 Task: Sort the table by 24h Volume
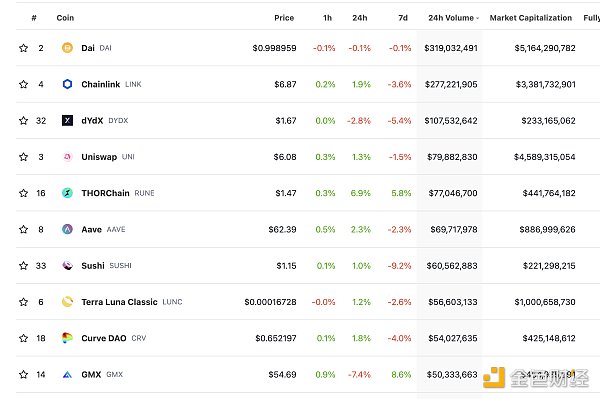point(453,18)
